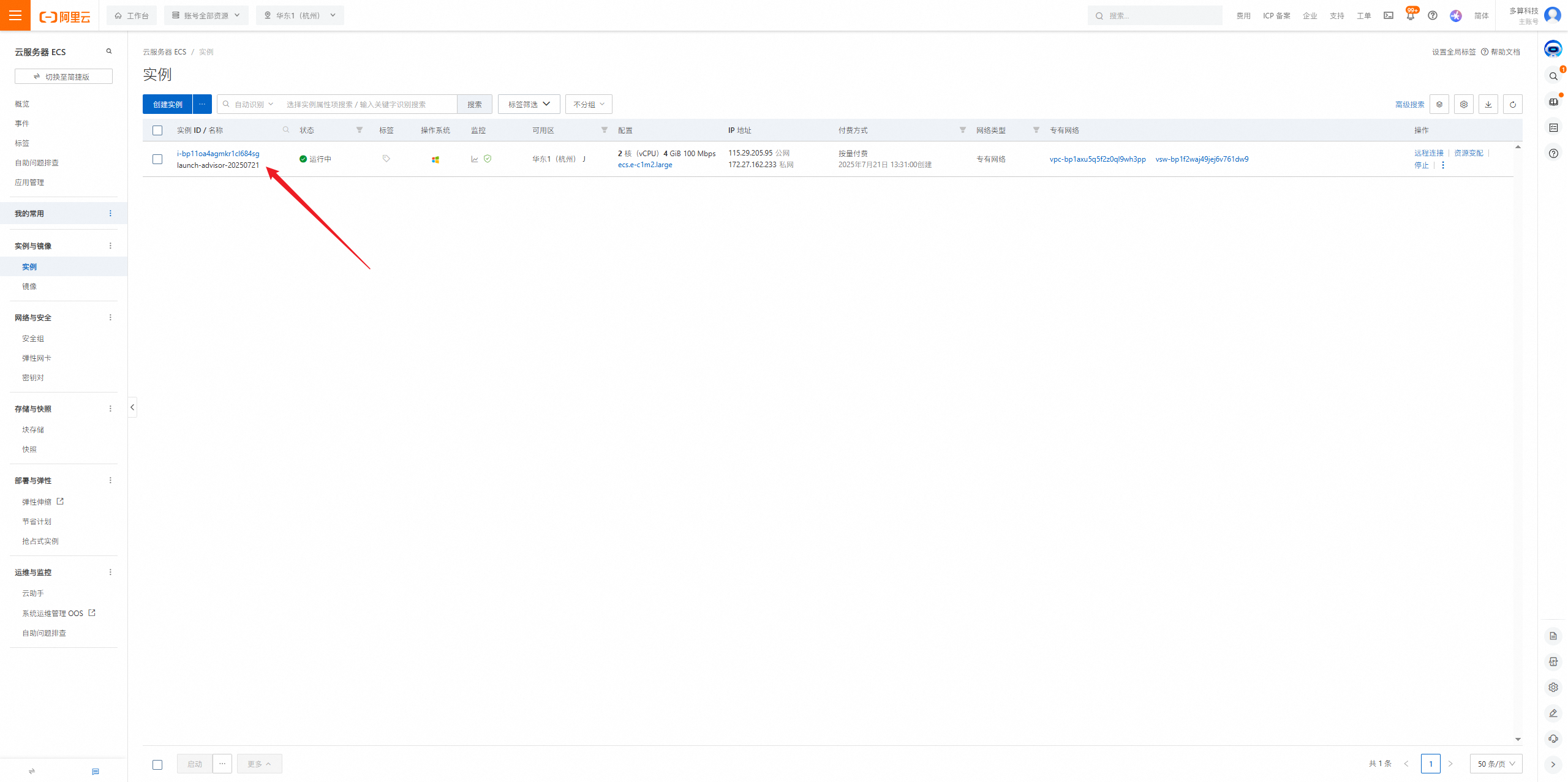The height and width of the screenshot is (782, 1568).
Task: Click the refresh icon in instance toolbar
Action: pyautogui.click(x=1512, y=104)
